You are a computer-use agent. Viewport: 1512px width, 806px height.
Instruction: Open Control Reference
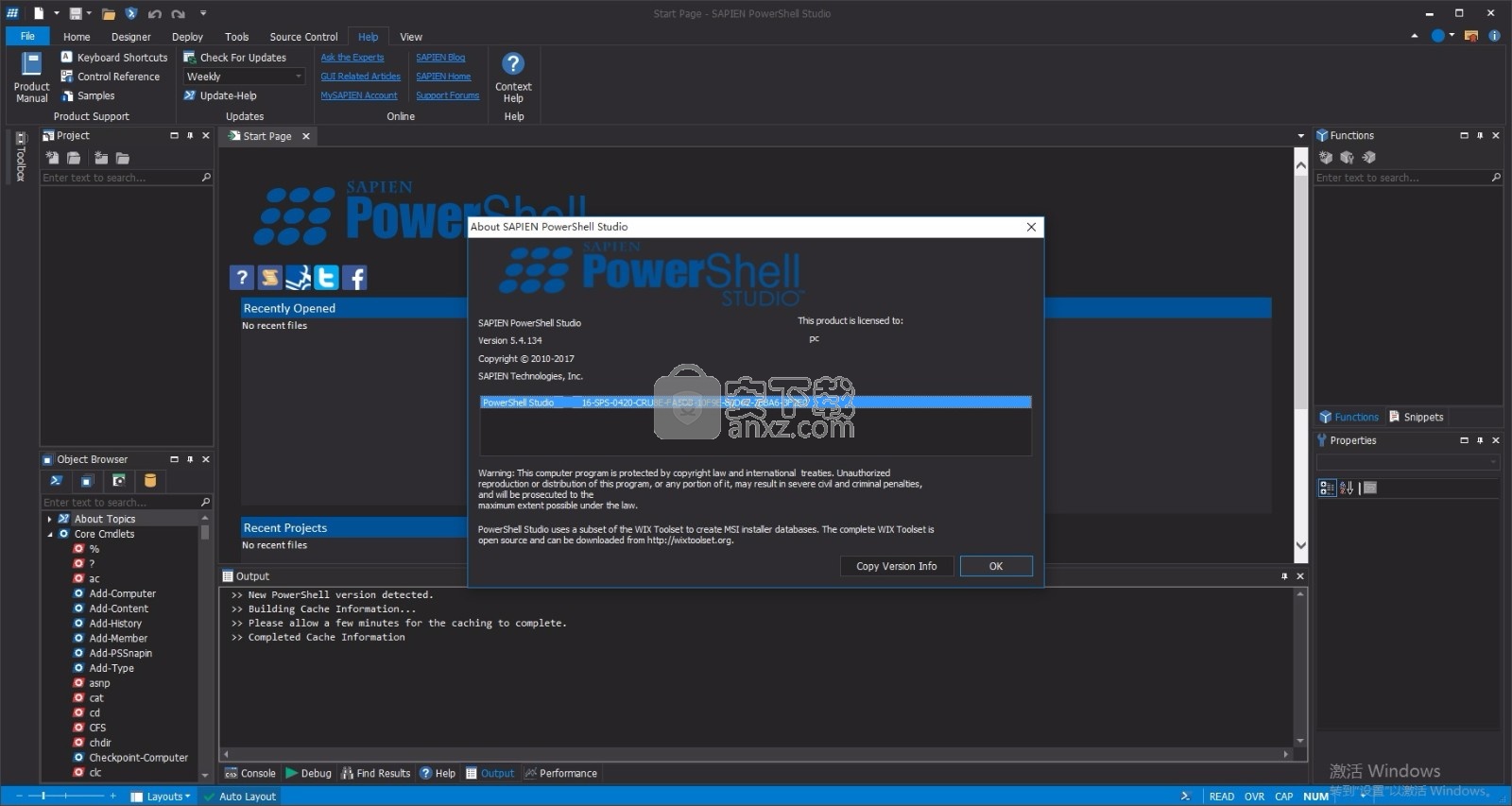coord(111,77)
